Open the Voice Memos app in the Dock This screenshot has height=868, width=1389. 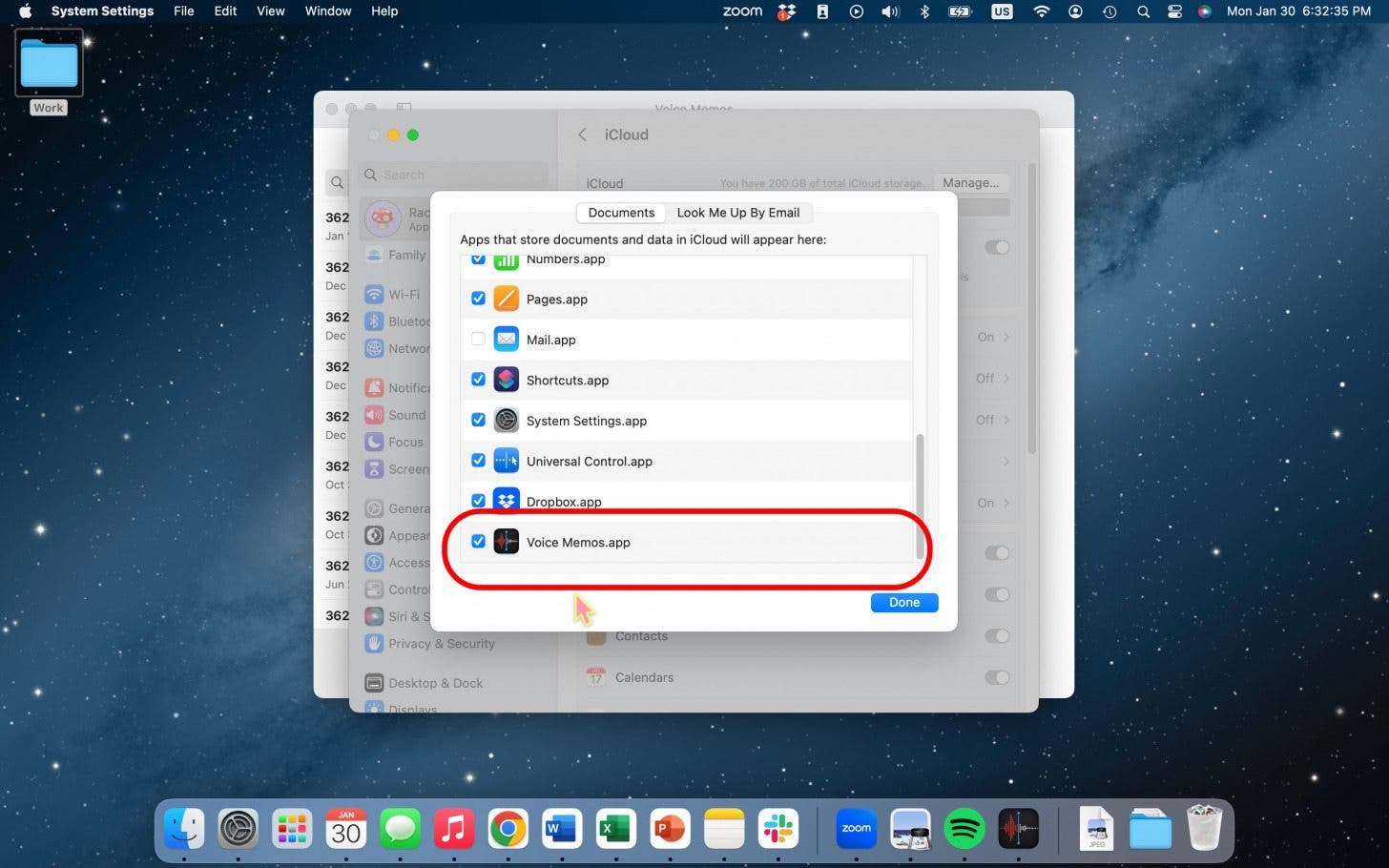[x=1017, y=829]
